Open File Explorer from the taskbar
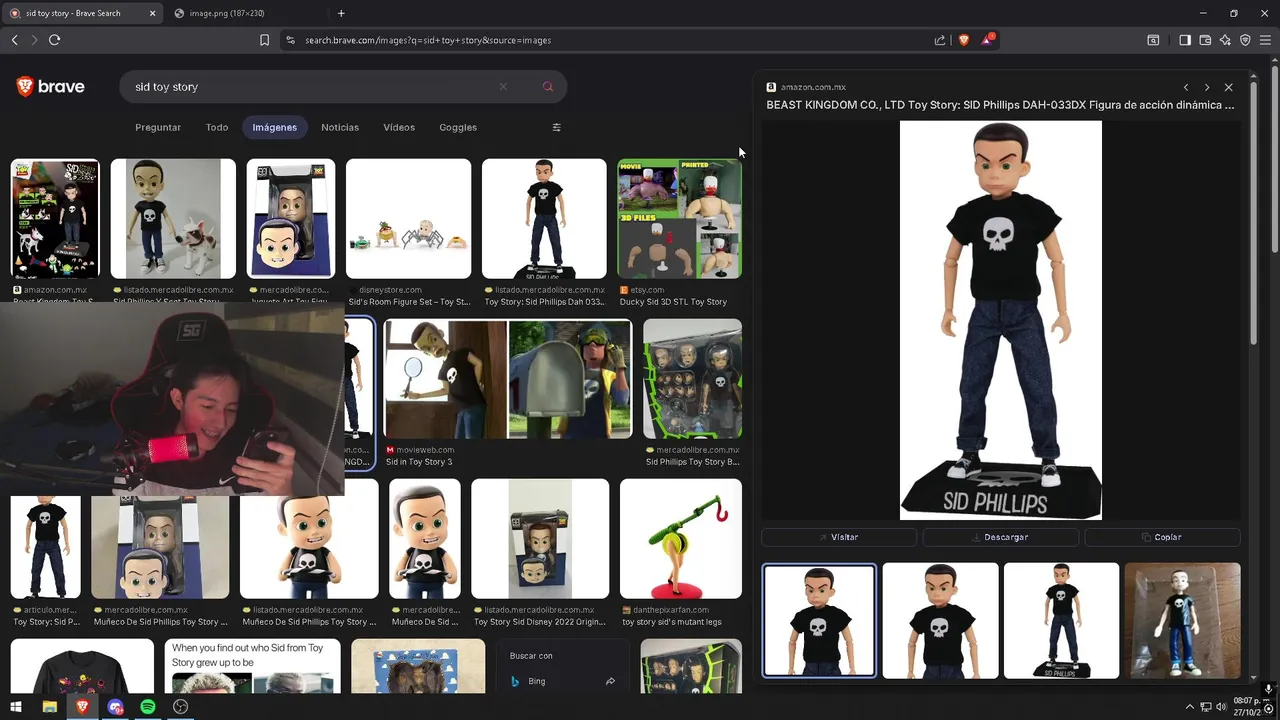This screenshot has height=720, width=1280. tap(49, 707)
